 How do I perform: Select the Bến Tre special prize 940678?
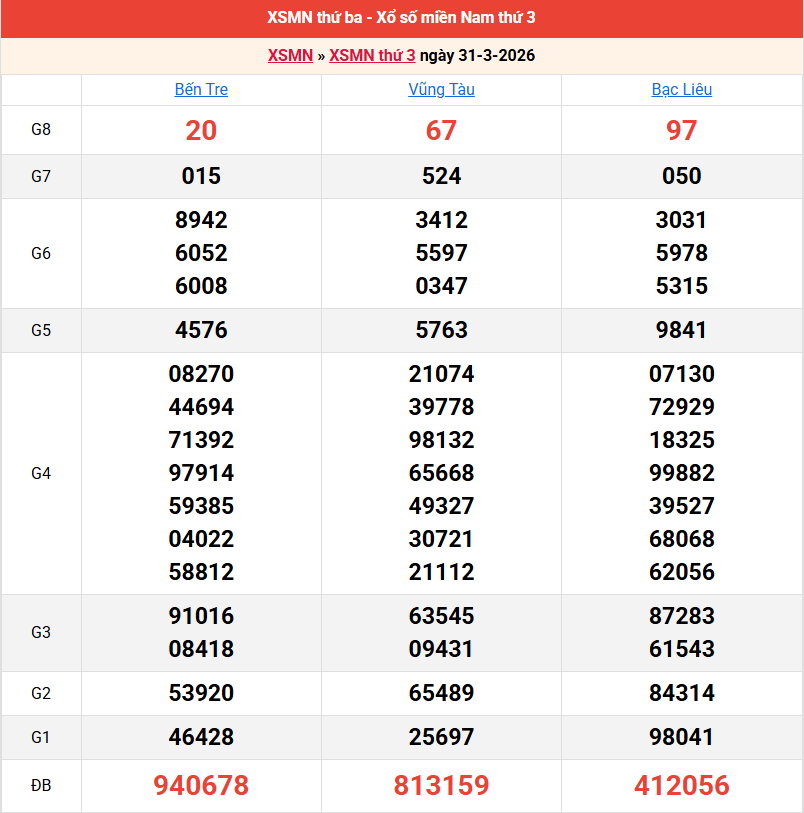click(x=201, y=786)
